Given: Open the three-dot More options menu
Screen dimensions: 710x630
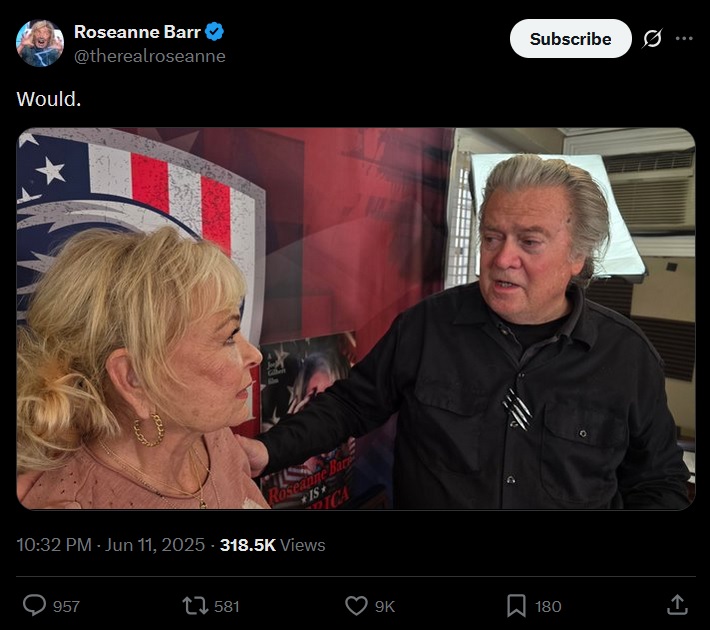Looking at the screenshot, I should tap(684, 38).
